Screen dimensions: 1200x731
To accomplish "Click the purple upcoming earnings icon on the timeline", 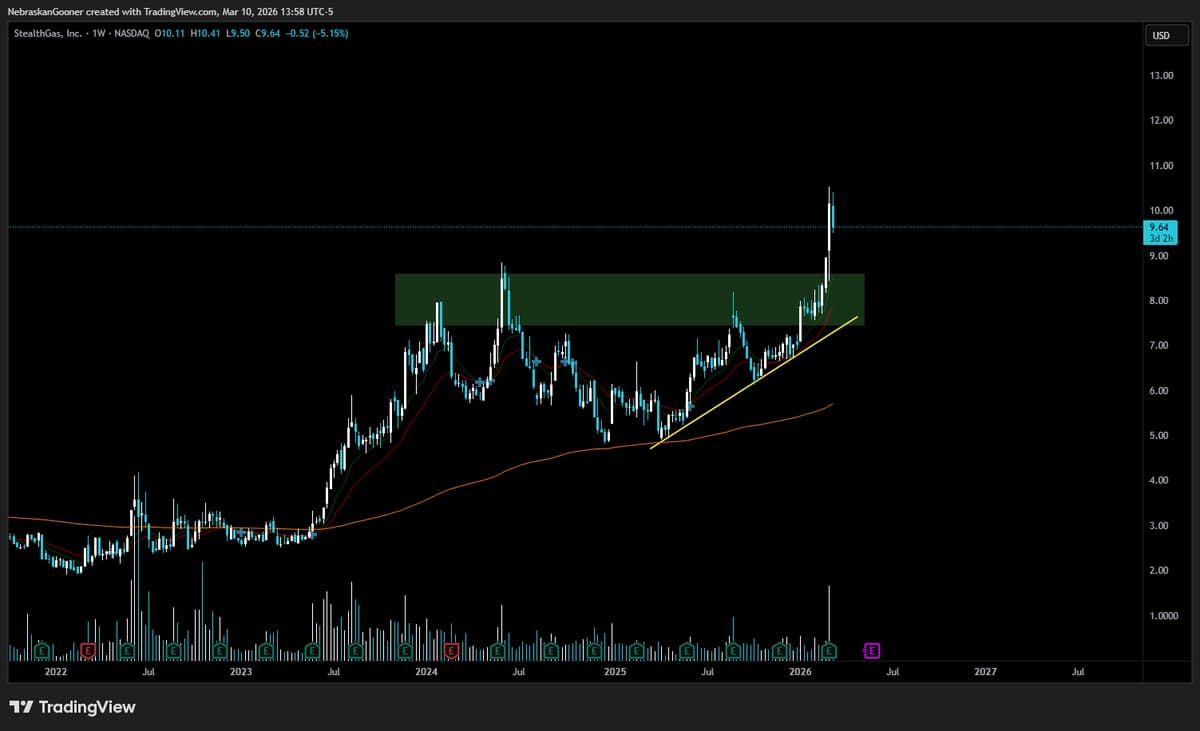I will [871, 649].
